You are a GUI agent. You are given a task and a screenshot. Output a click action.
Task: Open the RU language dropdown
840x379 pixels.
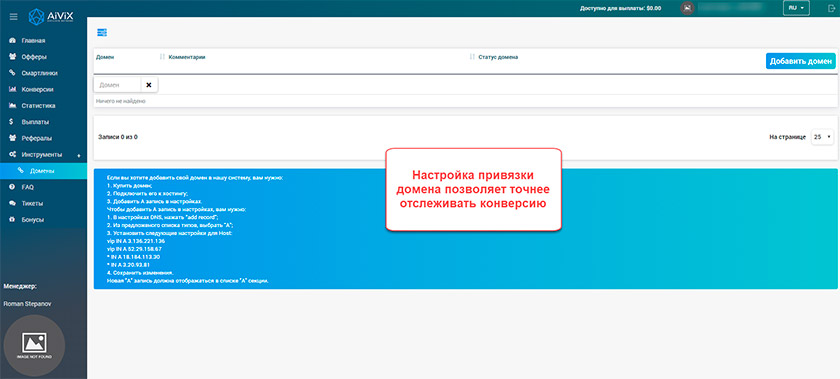[x=795, y=8]
